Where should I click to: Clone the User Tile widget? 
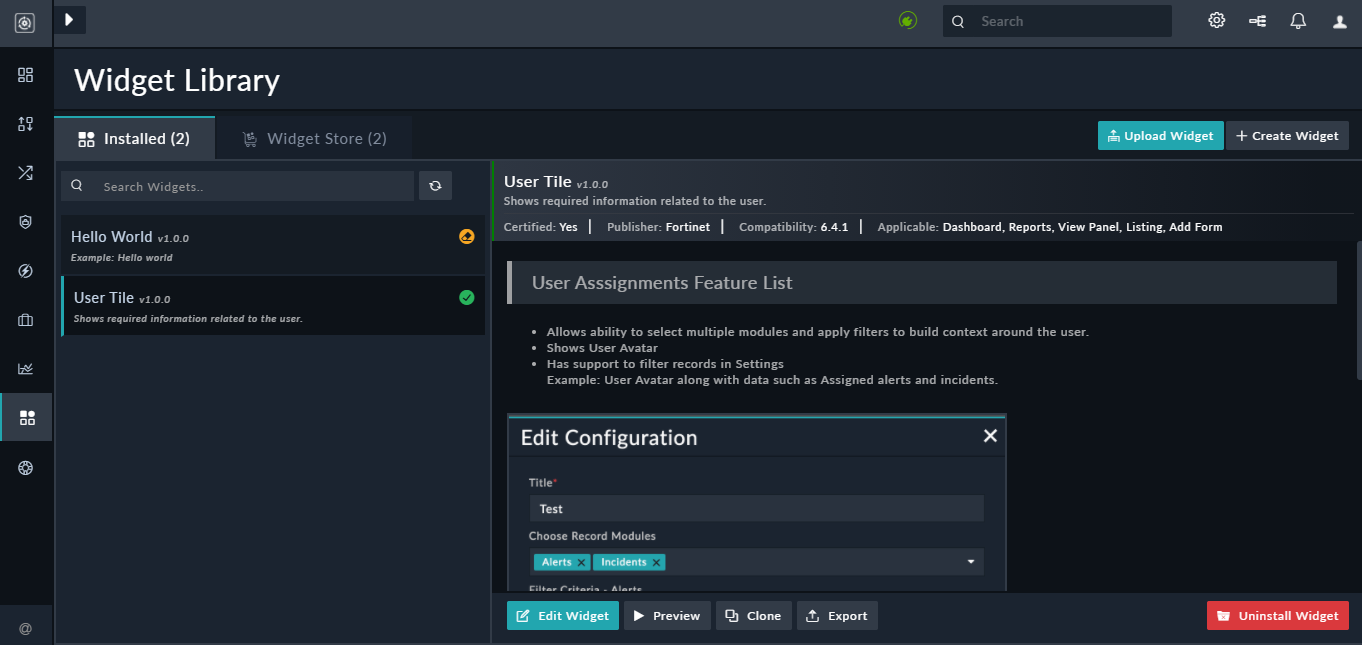pos(754,615)
